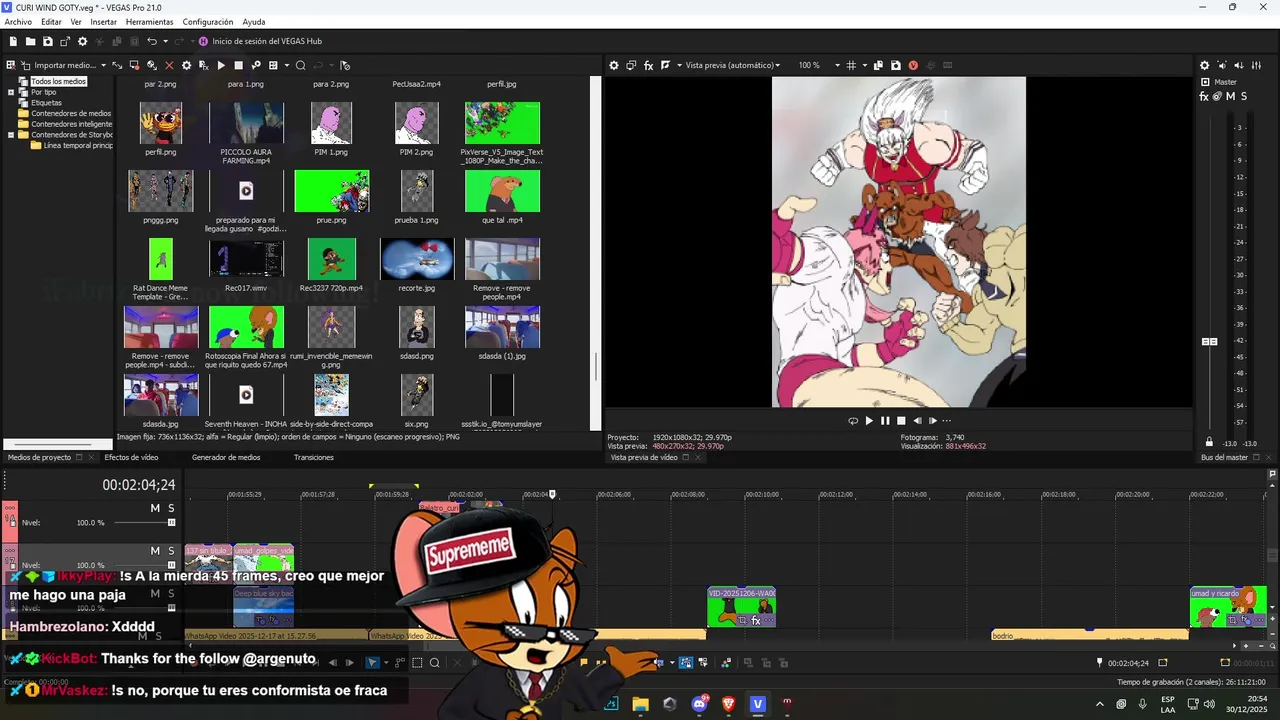This screenshot has height=720, width=1280.
Task: Open overlays dropdown arrow beside grid icon
Action: coord(863,65)
